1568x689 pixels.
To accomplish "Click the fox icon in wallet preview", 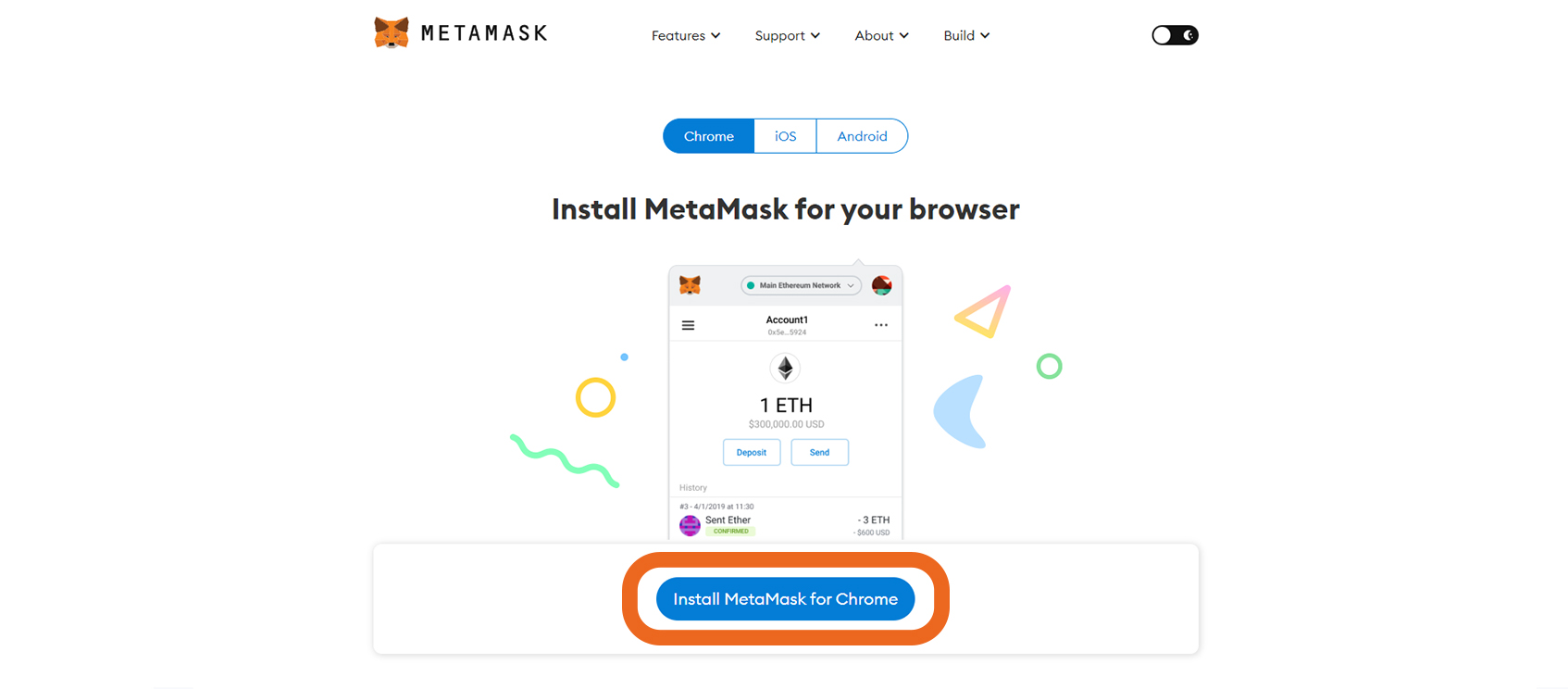I will [690, 285].
